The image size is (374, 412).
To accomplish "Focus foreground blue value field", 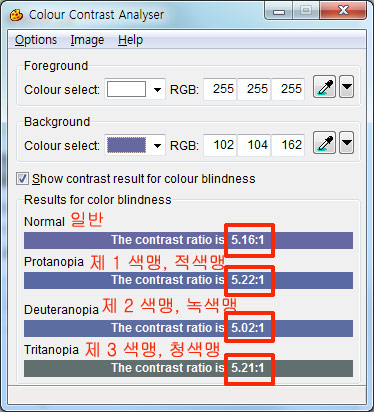I will (288, 89).
